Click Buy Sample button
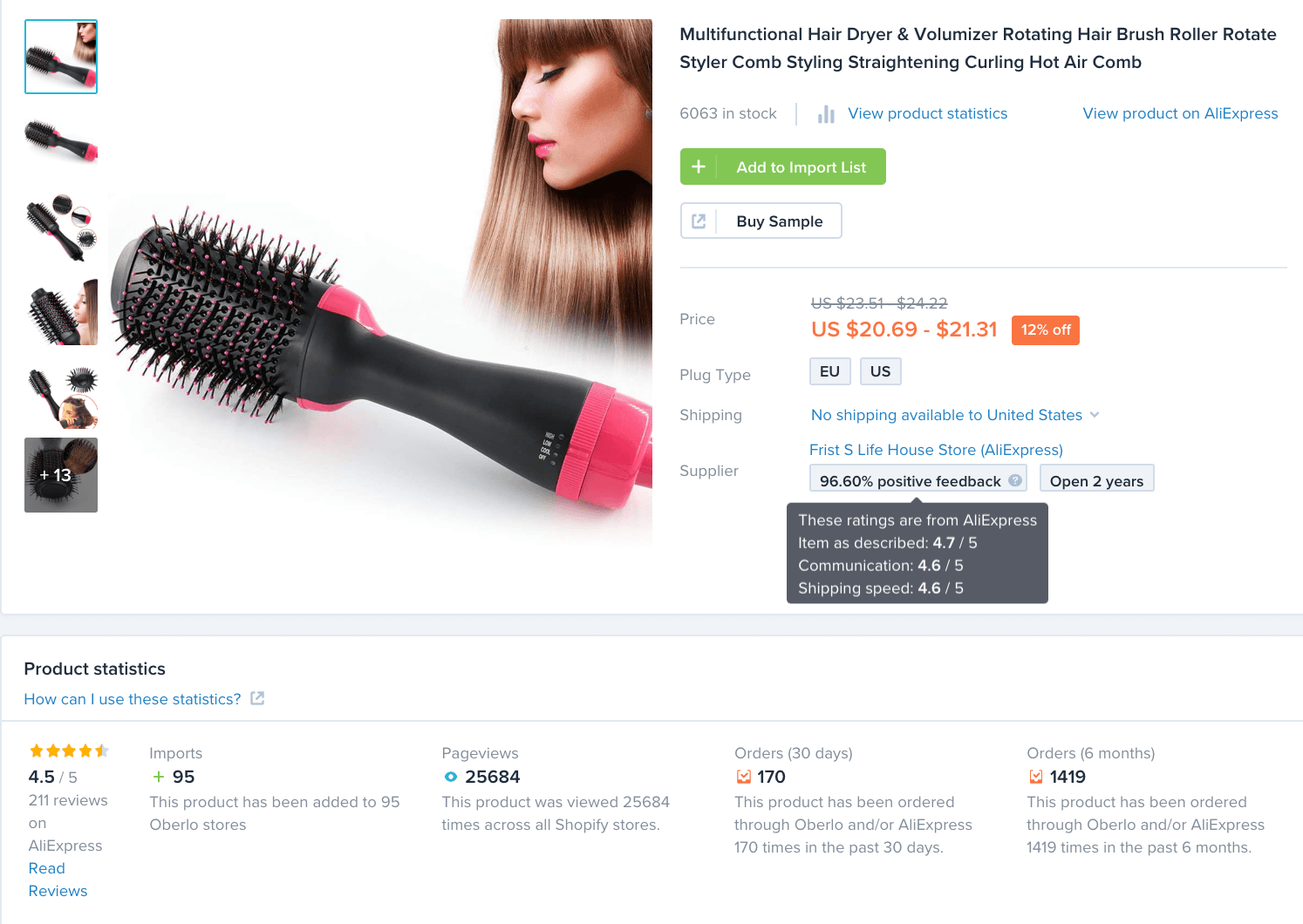Screen dimensions: 1303x924 [761, 221]
